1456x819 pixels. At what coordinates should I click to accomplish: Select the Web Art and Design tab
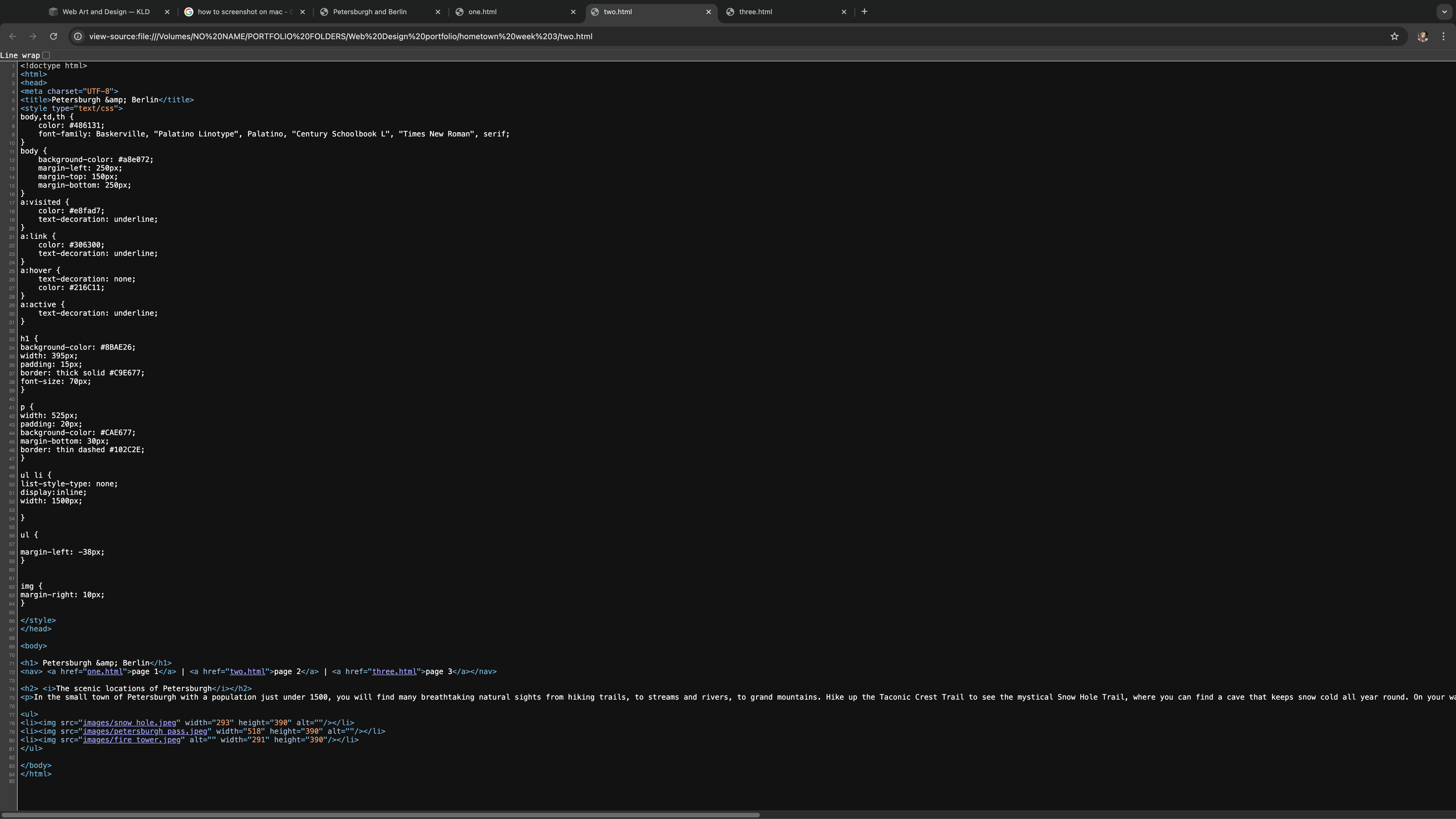click(105, 11)
